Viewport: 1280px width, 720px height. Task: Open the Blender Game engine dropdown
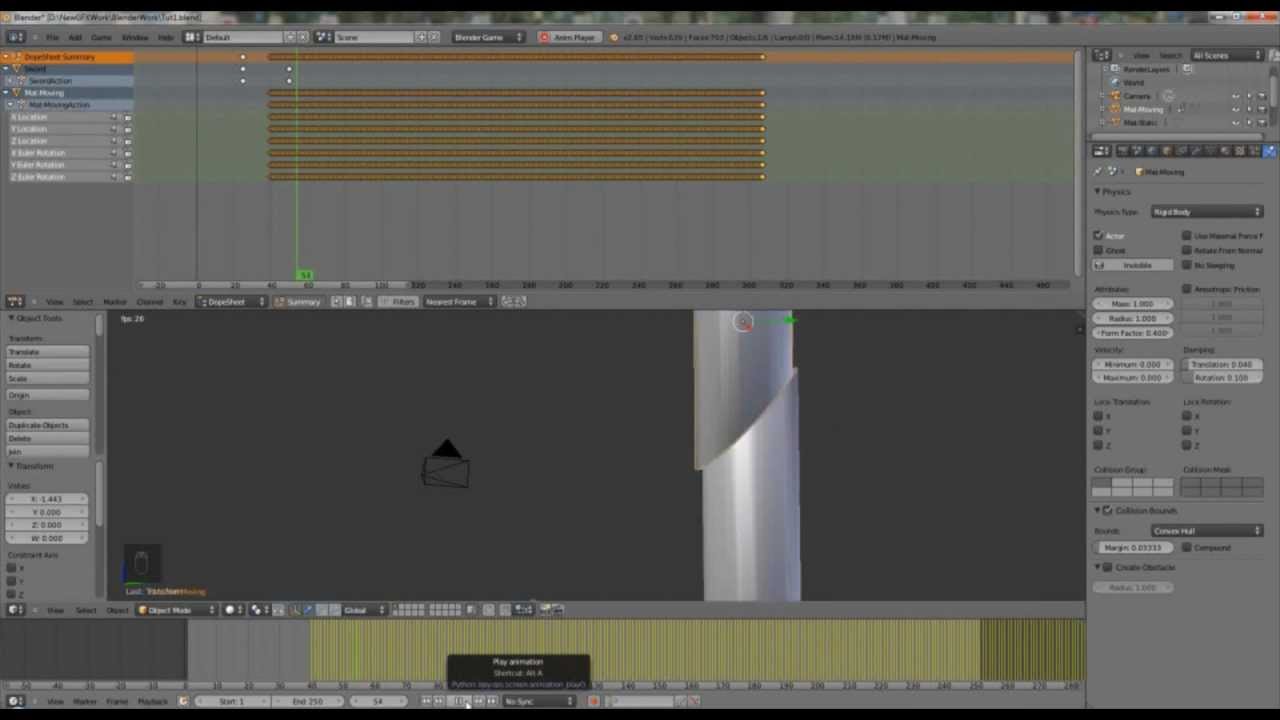point(489,37)
